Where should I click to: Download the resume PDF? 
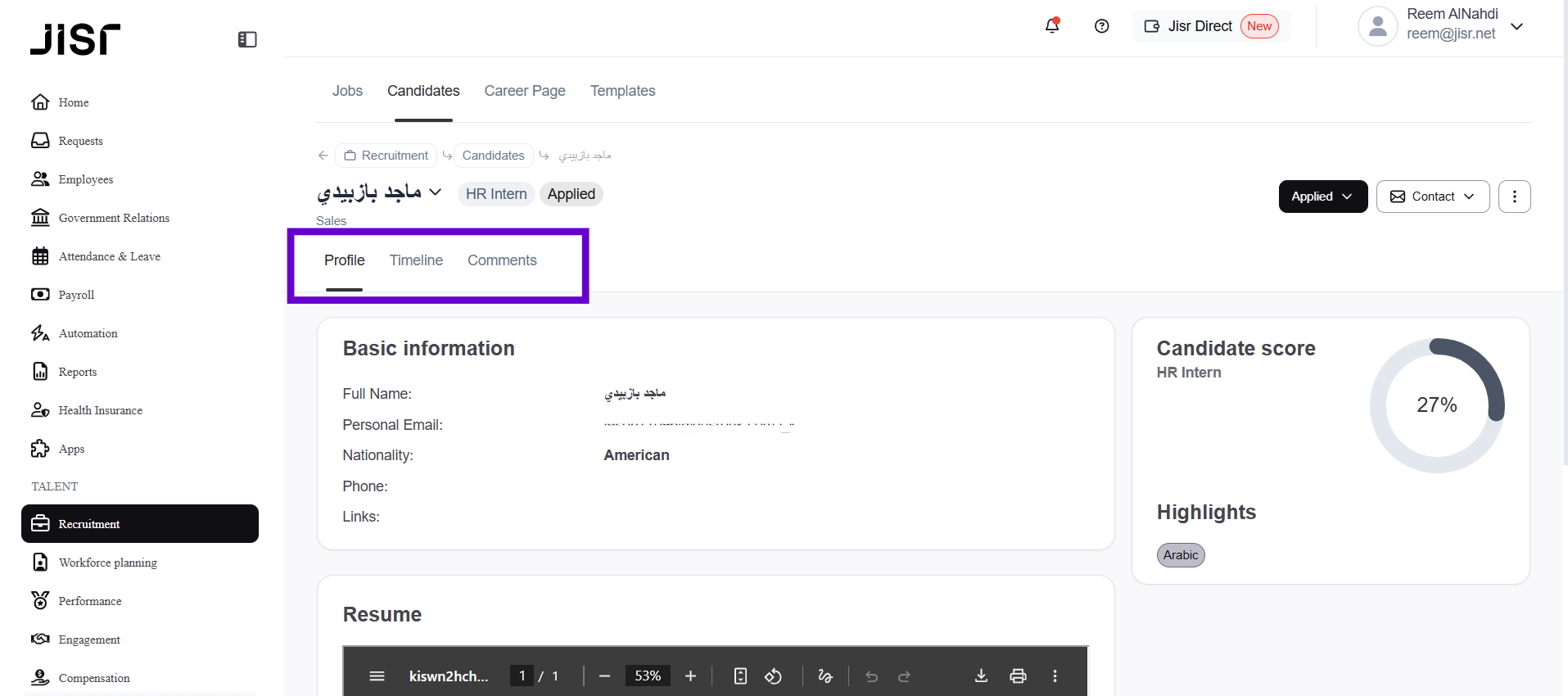[981, 676]
